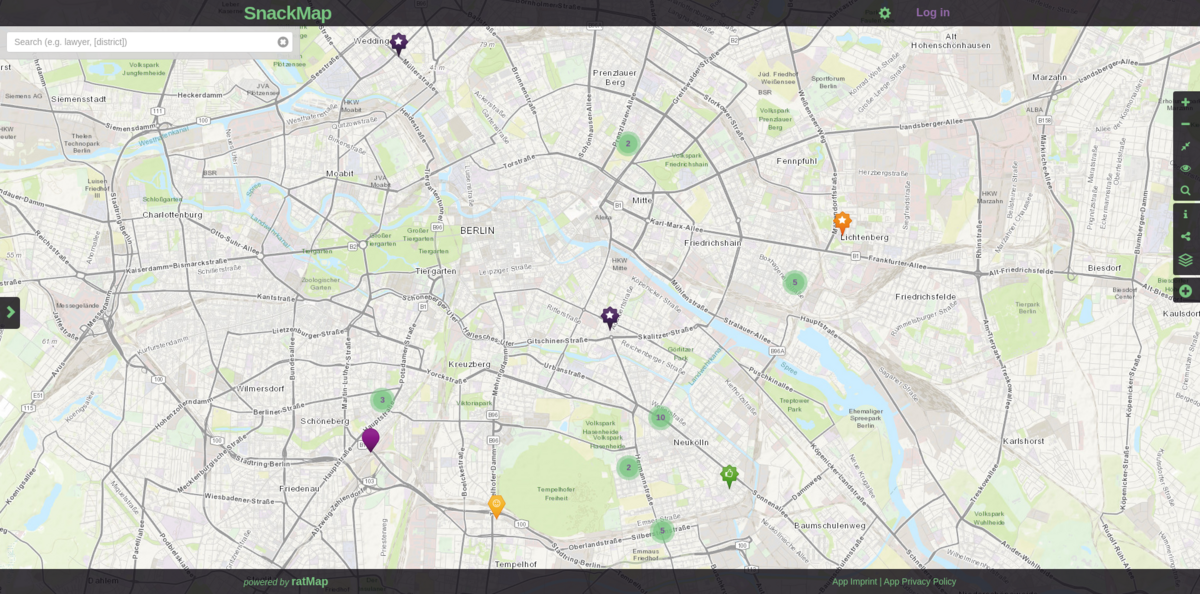The width and height of the screenshot is (1200, 594).
Task: Toggle marker visibility with the eye icon
Action: pos(1185,168)
